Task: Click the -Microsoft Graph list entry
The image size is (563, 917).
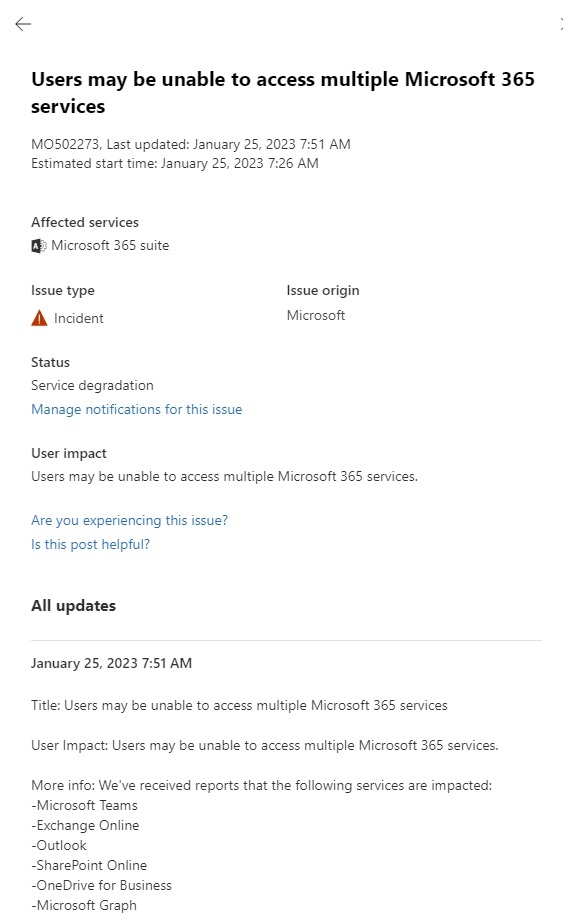Action: pyautogui.click(x=84, y=905)
